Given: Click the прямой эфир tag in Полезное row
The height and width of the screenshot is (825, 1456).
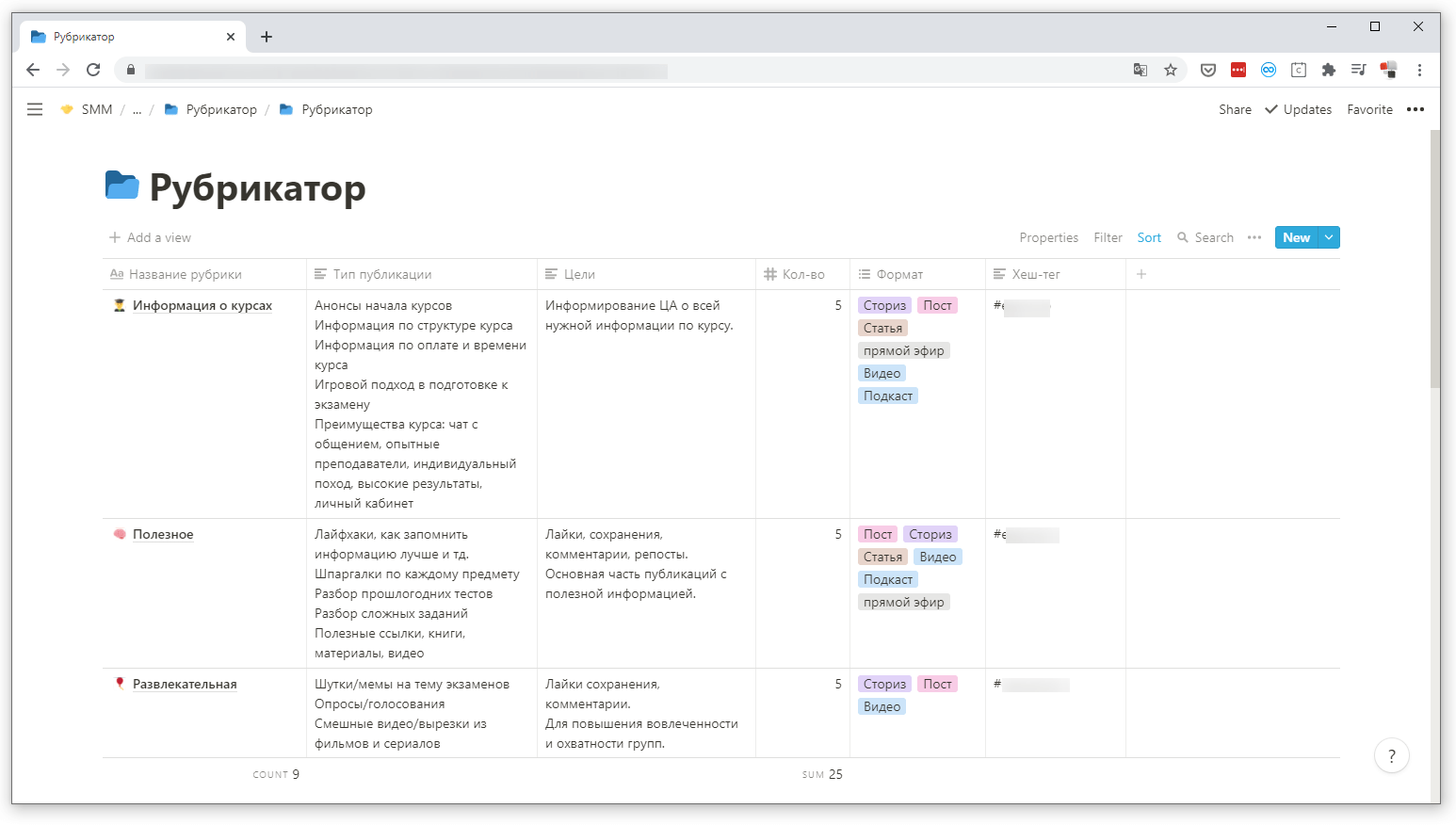Looking at the screenshot, I should click(903, 602).
